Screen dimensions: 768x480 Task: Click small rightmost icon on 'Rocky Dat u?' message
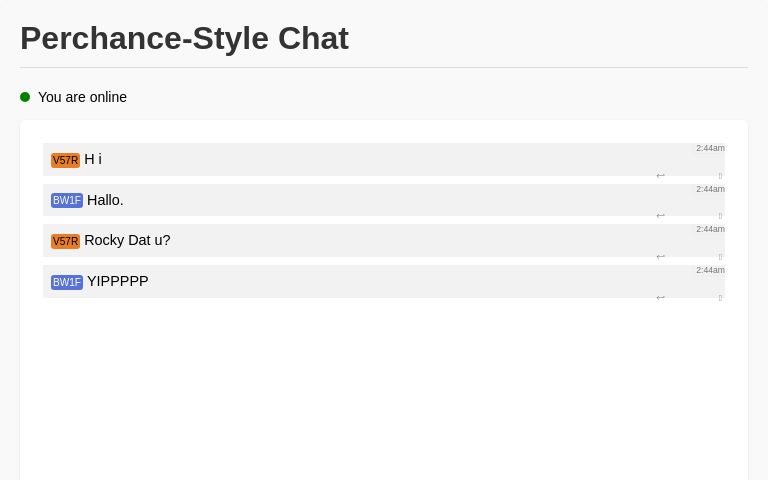[x=720, y=257]
